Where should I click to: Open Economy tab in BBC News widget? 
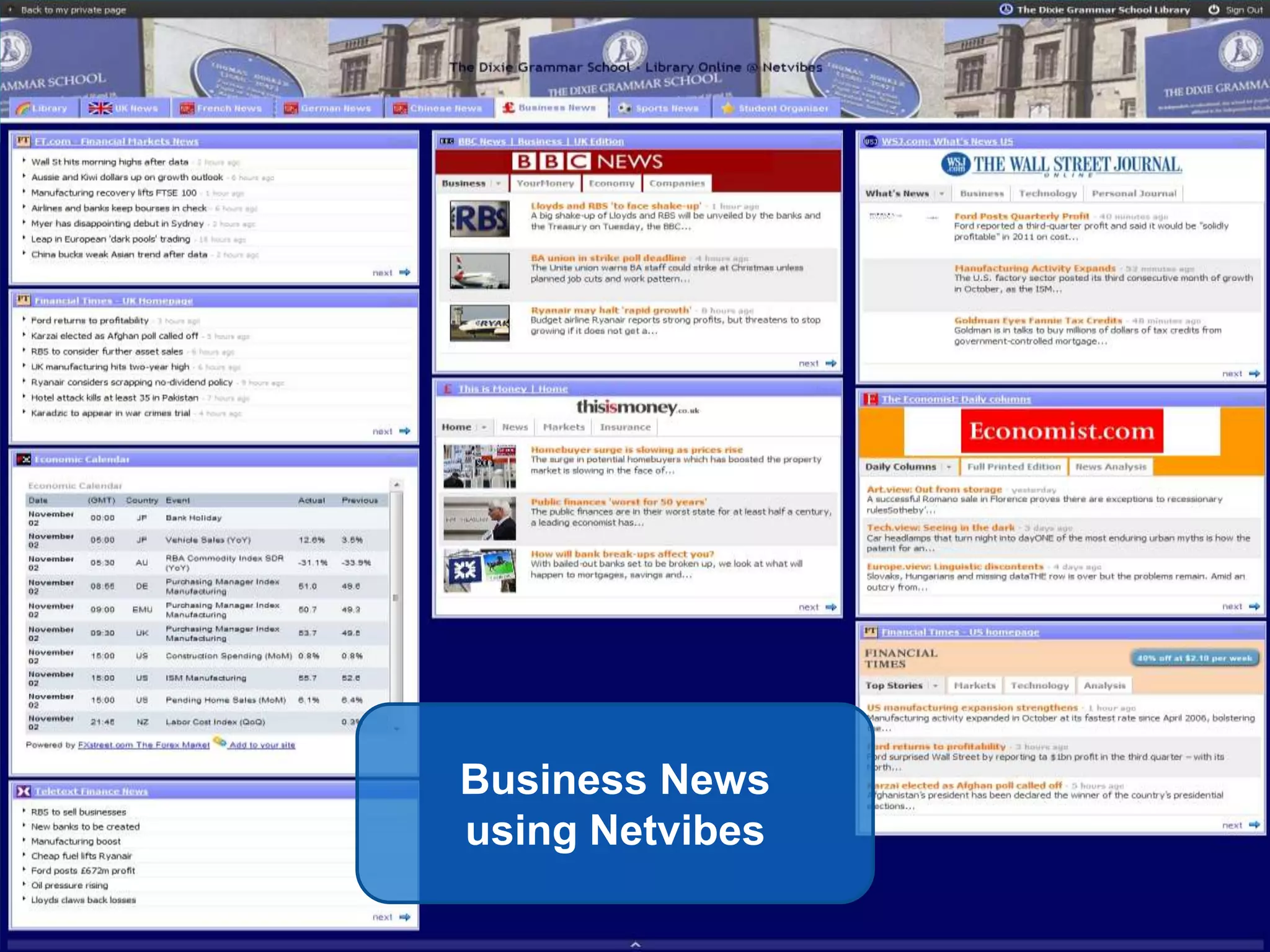click(x=611, y=183)
